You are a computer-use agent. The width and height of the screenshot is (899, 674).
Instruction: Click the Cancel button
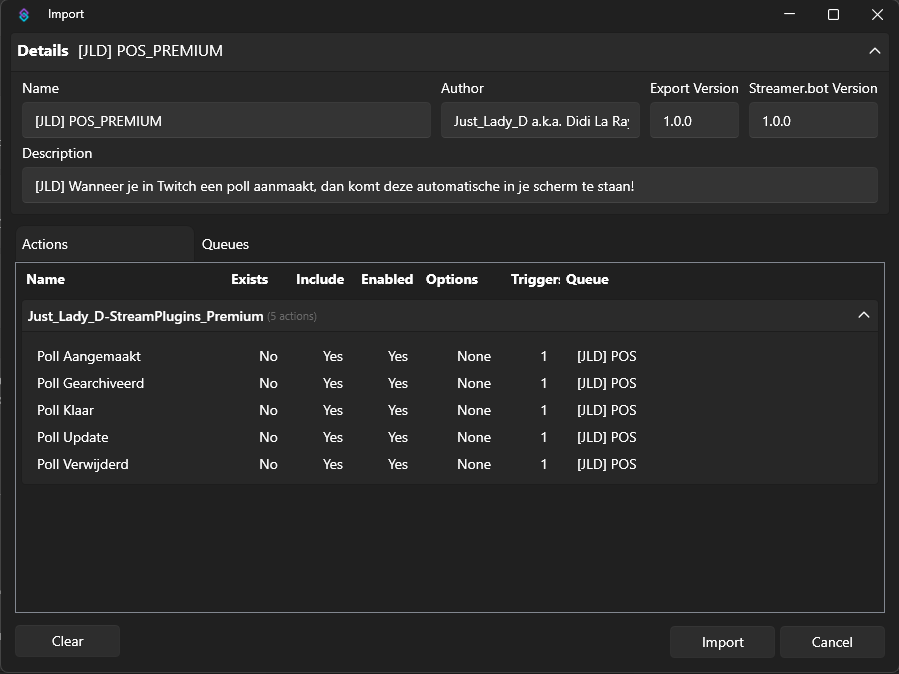(832, 641)
